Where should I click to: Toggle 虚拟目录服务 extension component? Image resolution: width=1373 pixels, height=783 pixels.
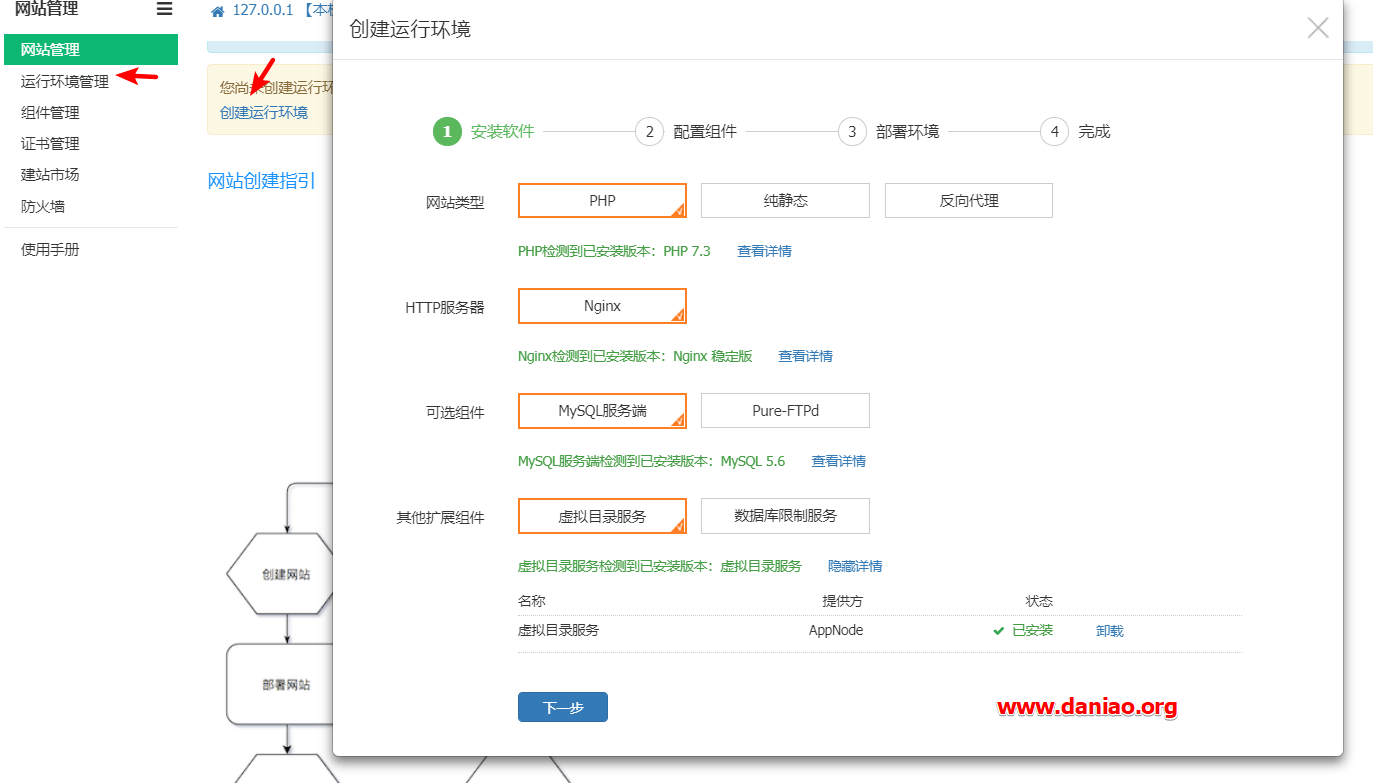coord(602,516)
